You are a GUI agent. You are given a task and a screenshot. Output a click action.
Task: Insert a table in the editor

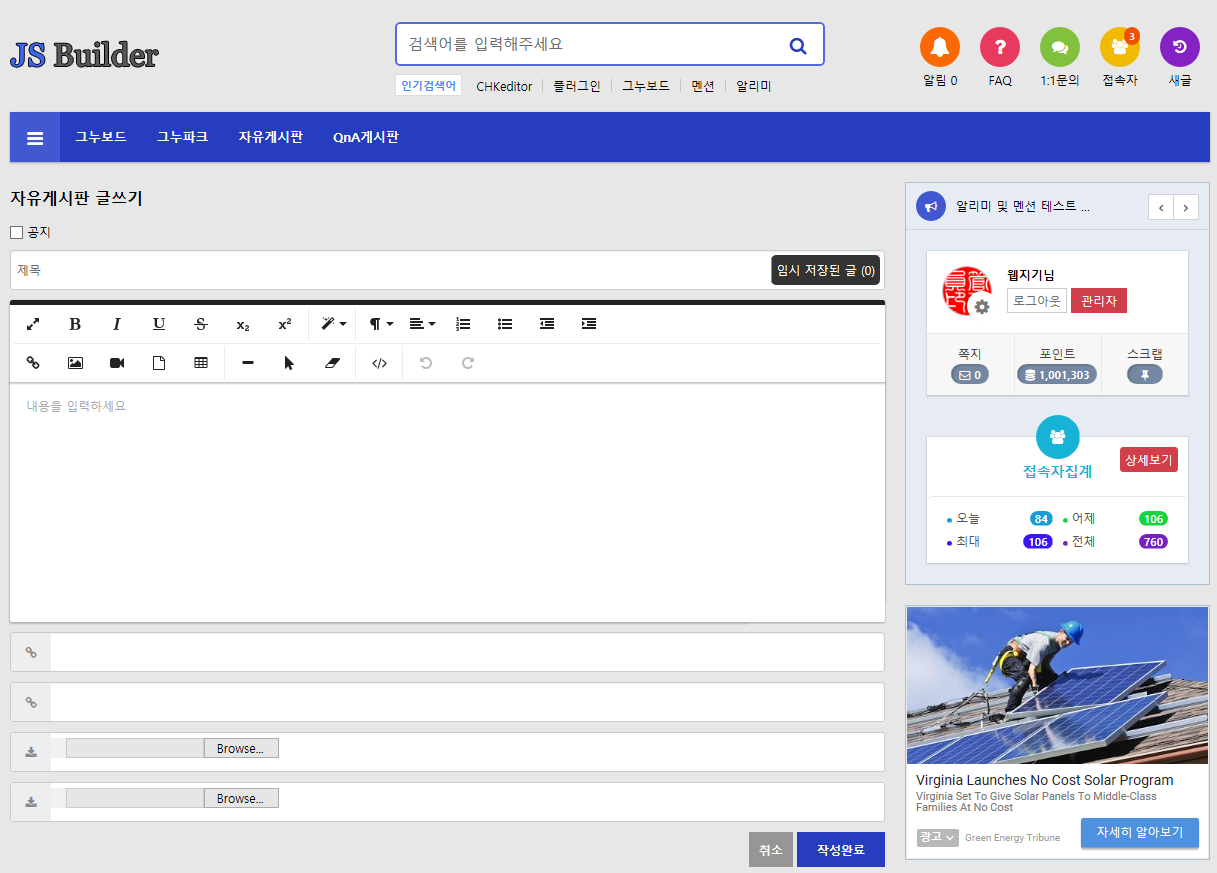pos(201,363)
